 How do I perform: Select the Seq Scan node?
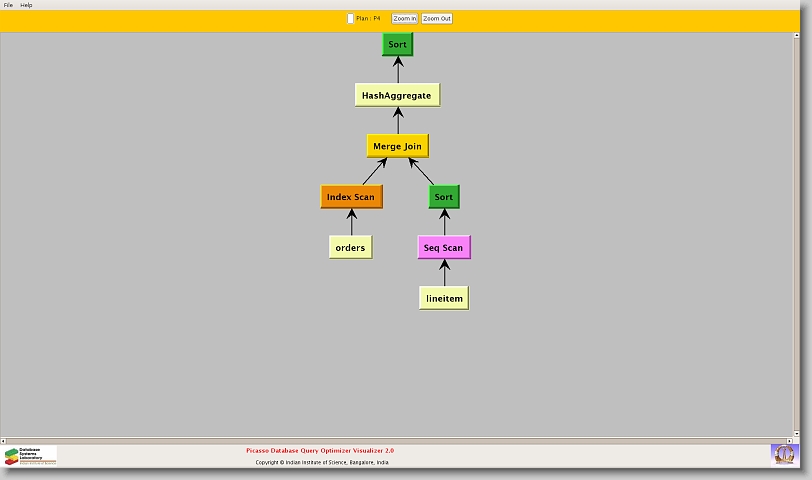[x=444, y=248]
